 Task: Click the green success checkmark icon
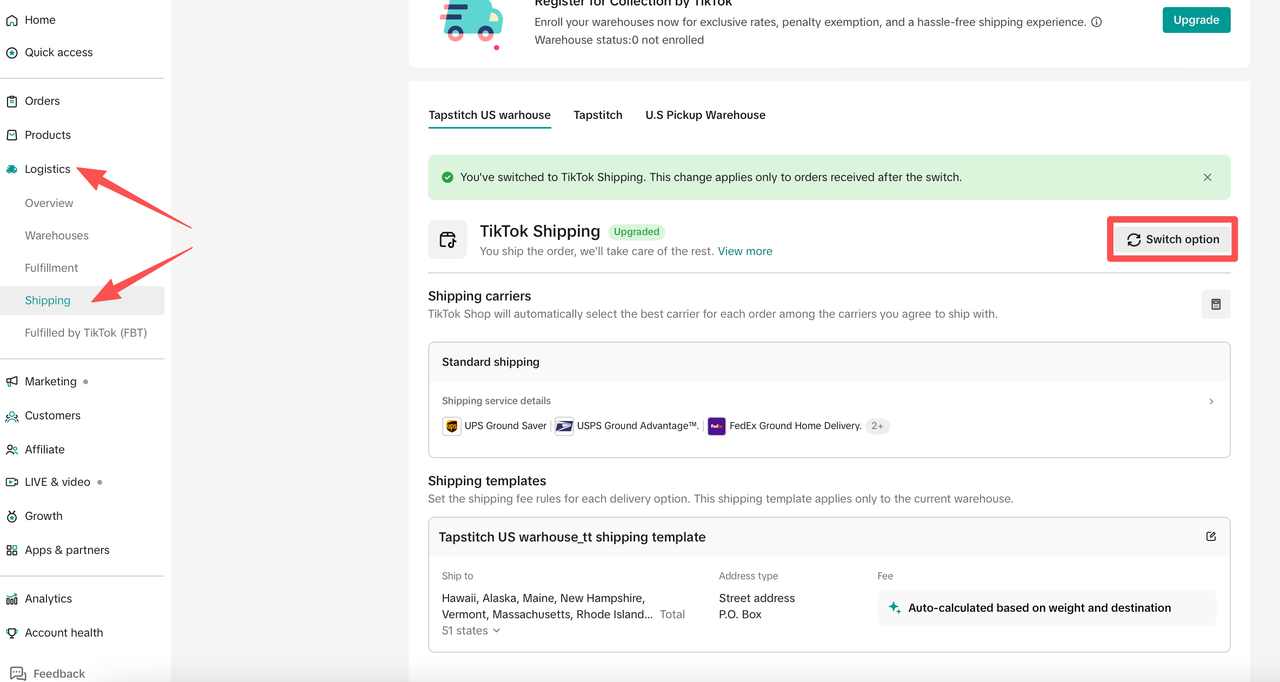coord(447,177)
